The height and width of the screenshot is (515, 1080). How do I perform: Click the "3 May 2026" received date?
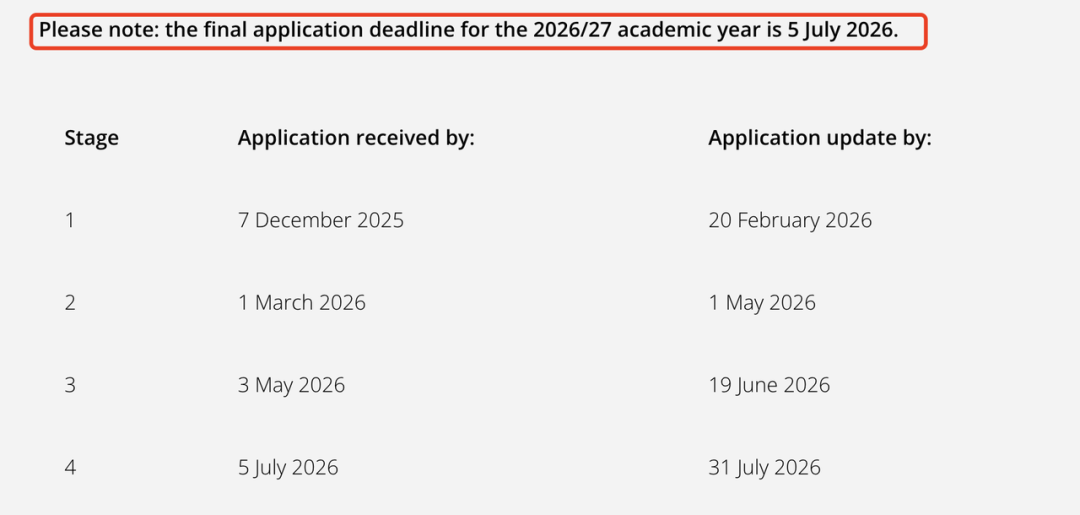tap(291, 385)
